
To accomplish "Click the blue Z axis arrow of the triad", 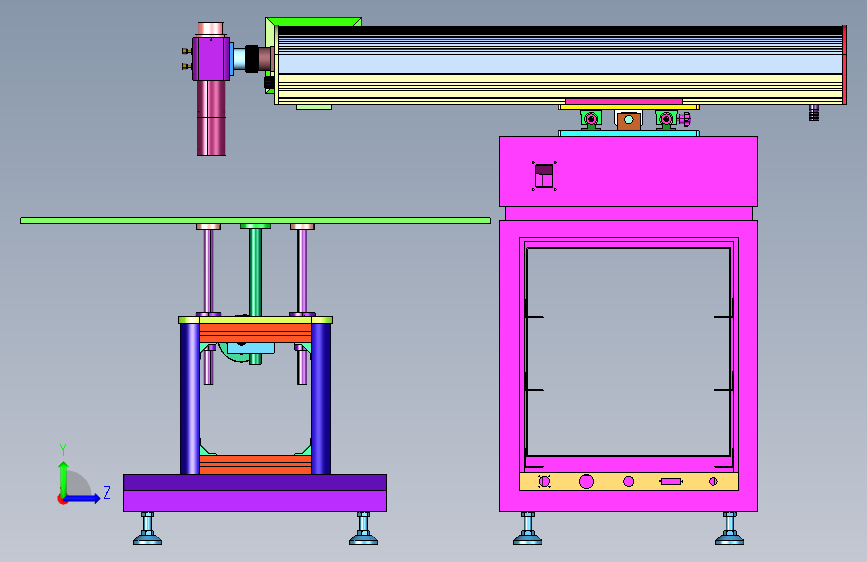I will click(x=83, y=498).
